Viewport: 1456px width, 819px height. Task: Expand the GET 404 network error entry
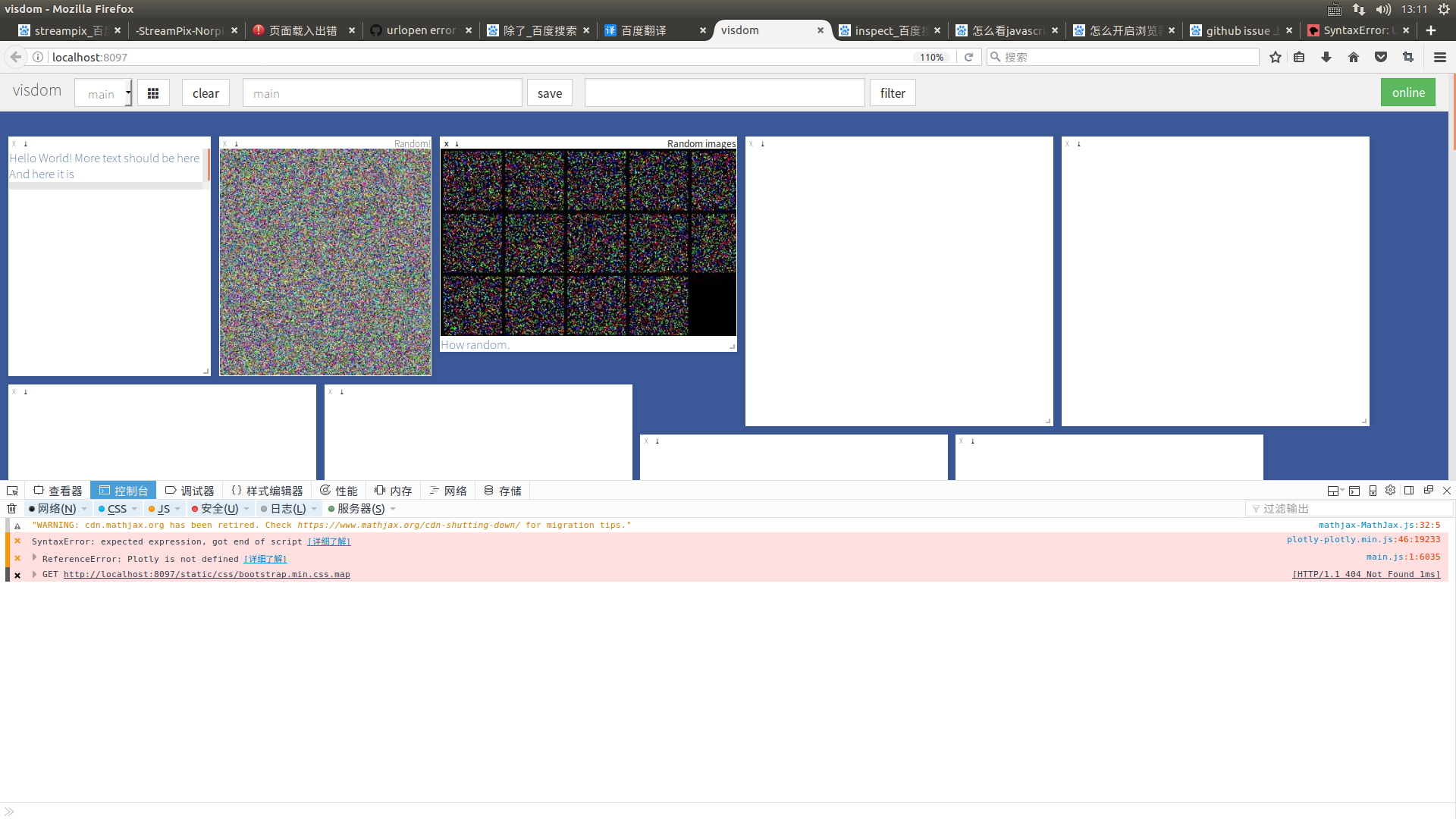coord(34,574)
